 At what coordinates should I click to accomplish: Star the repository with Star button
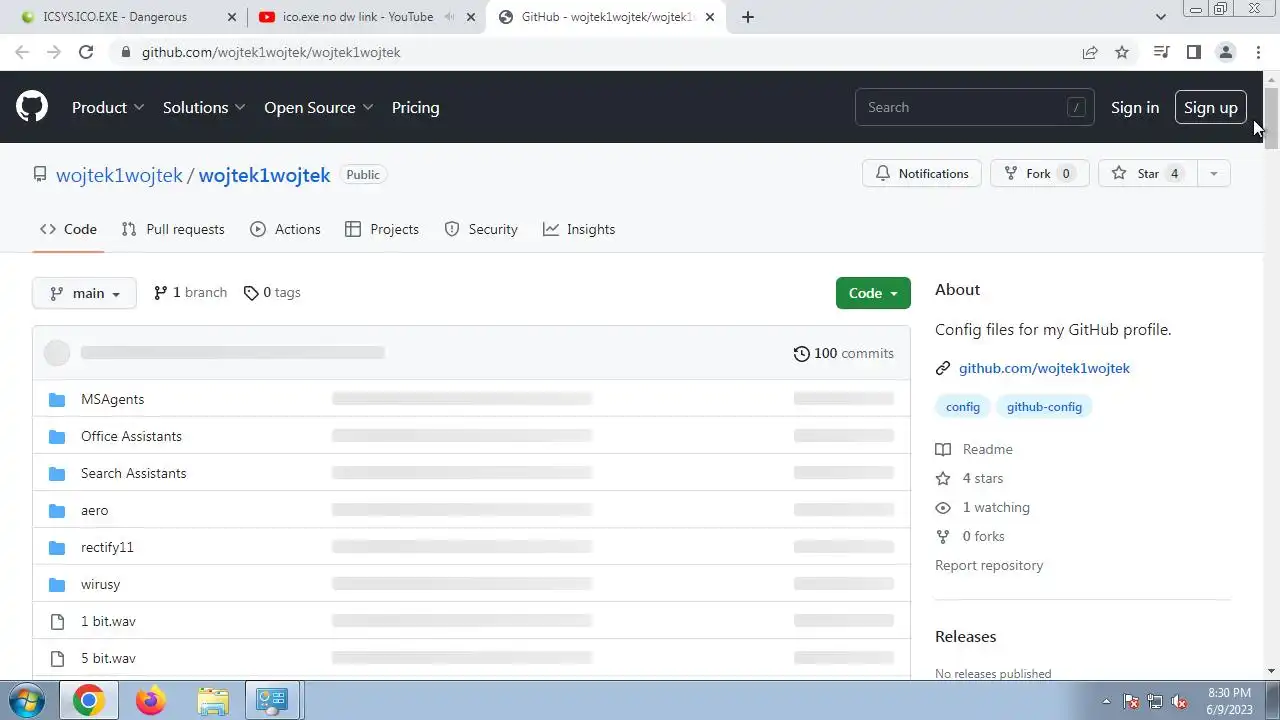pos(1148,174)
